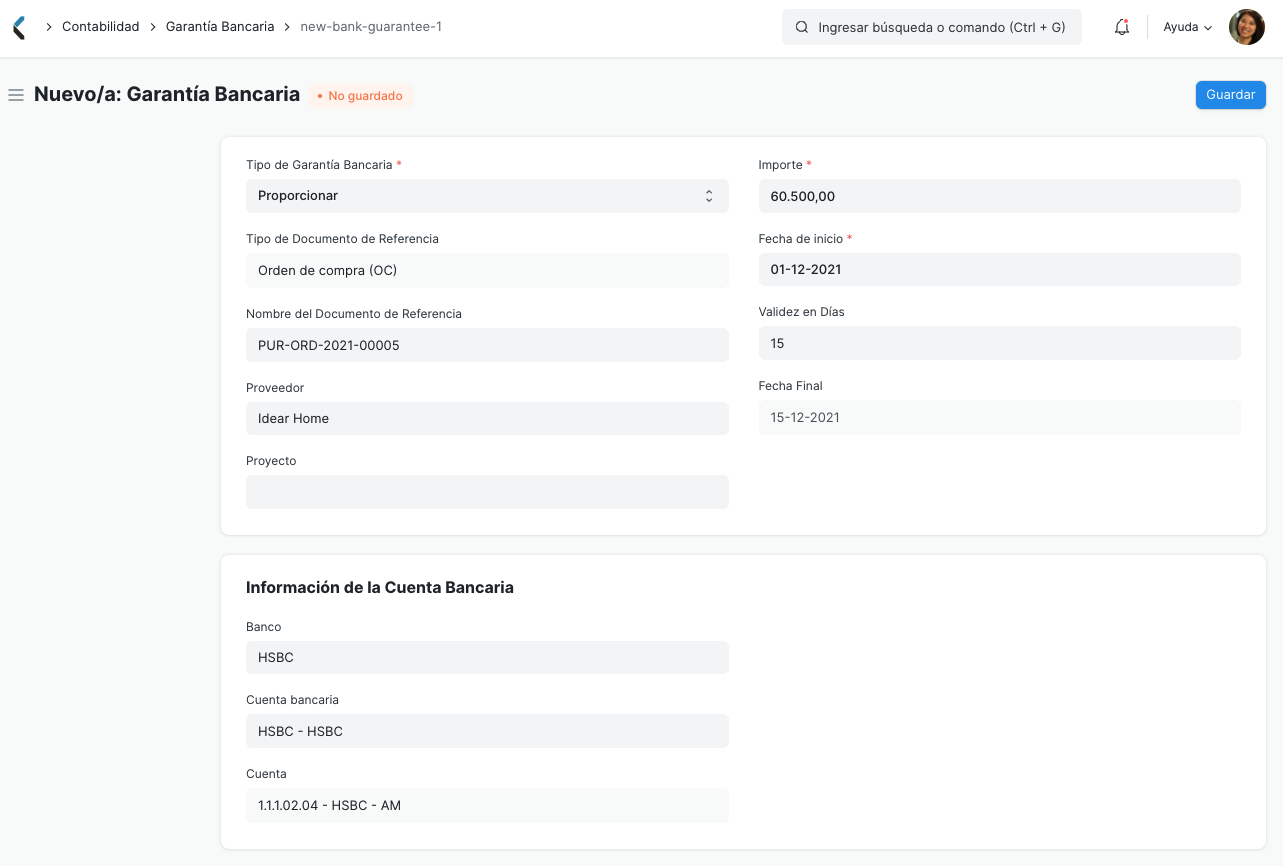
Task: Click the Nuevo/a: Garantía Bancaria title
Action: [167, 94]
